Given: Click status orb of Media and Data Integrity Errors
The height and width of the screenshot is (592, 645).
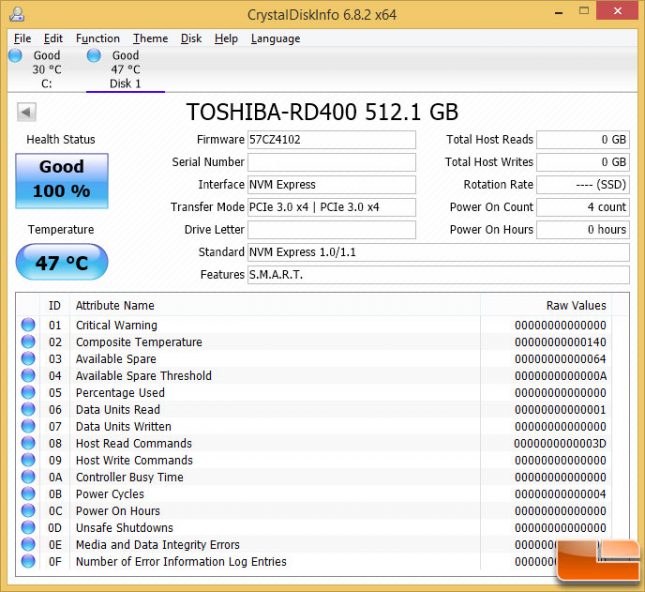Looking at the screenshot, I should coord(28,544).
